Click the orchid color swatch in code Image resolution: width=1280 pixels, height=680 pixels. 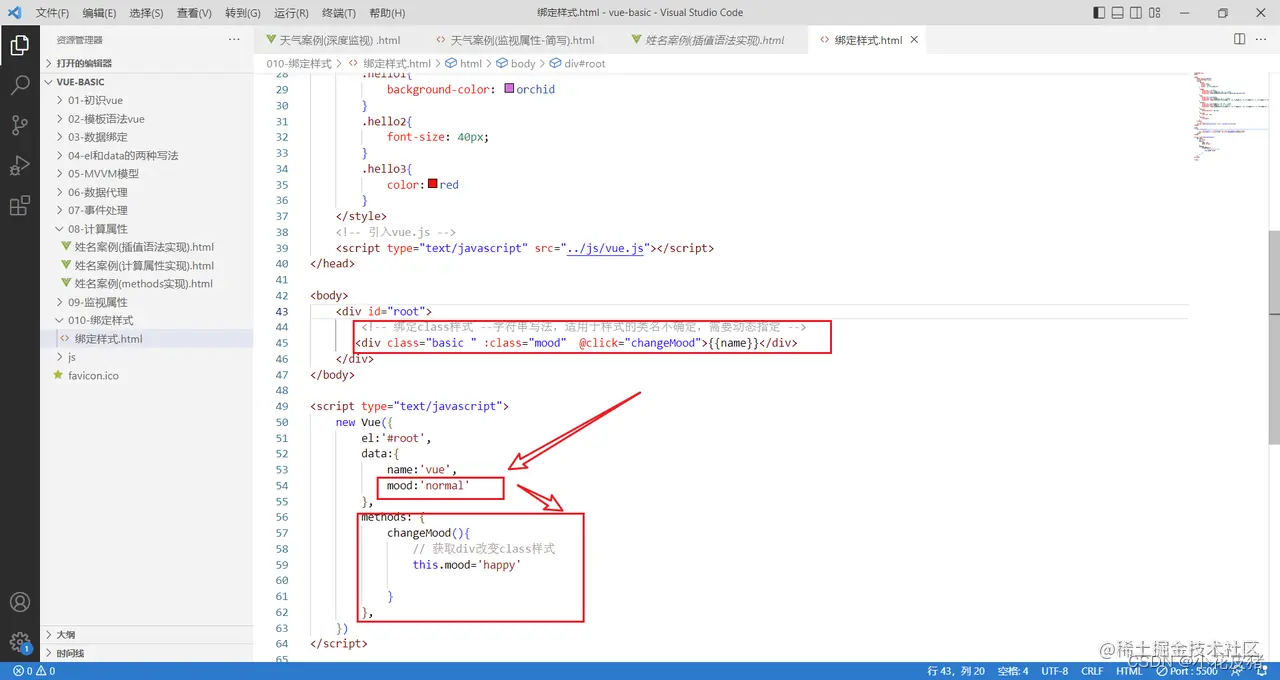[x=509, y=88]
